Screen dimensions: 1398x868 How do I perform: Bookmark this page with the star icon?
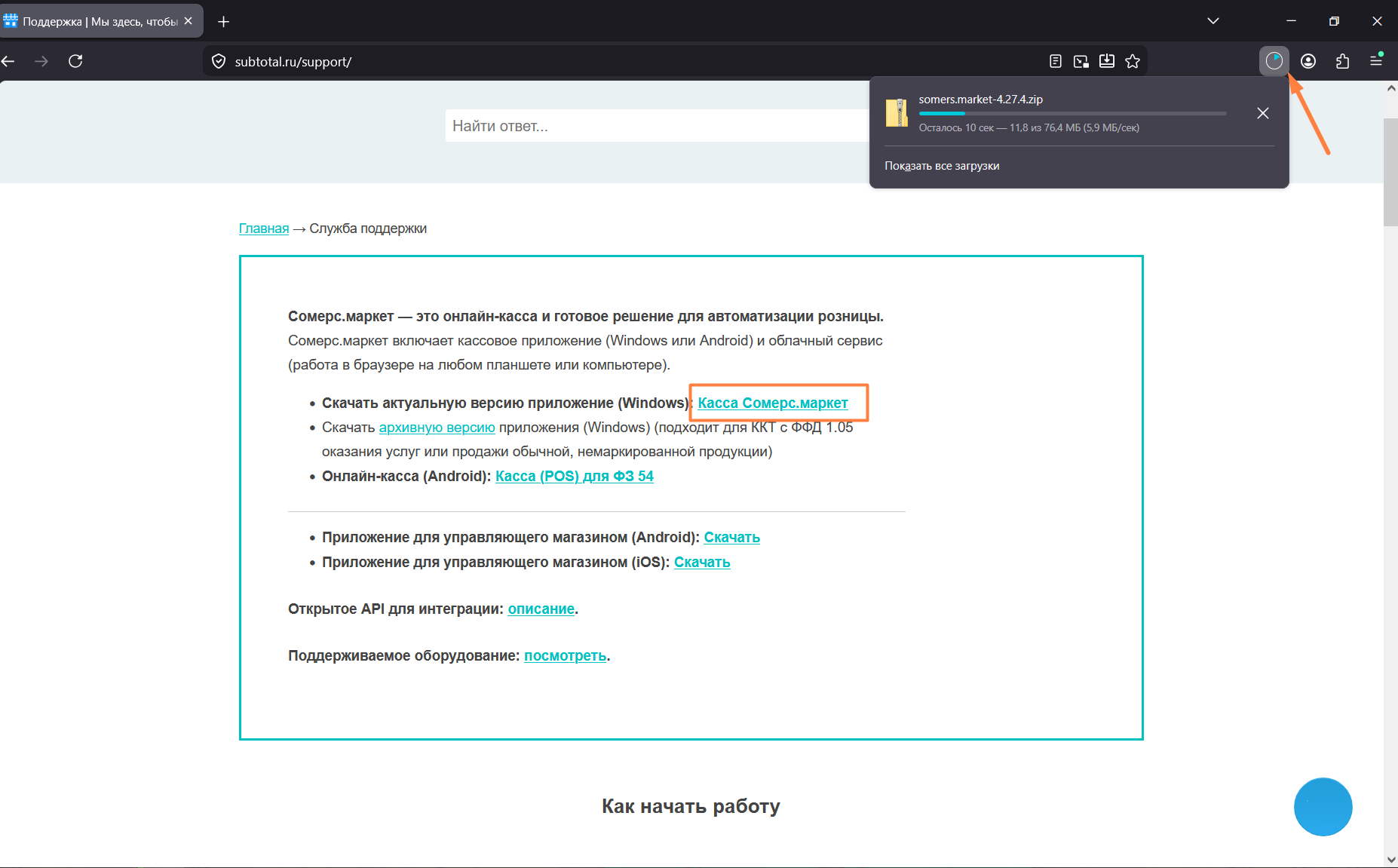click(1133, 61)
